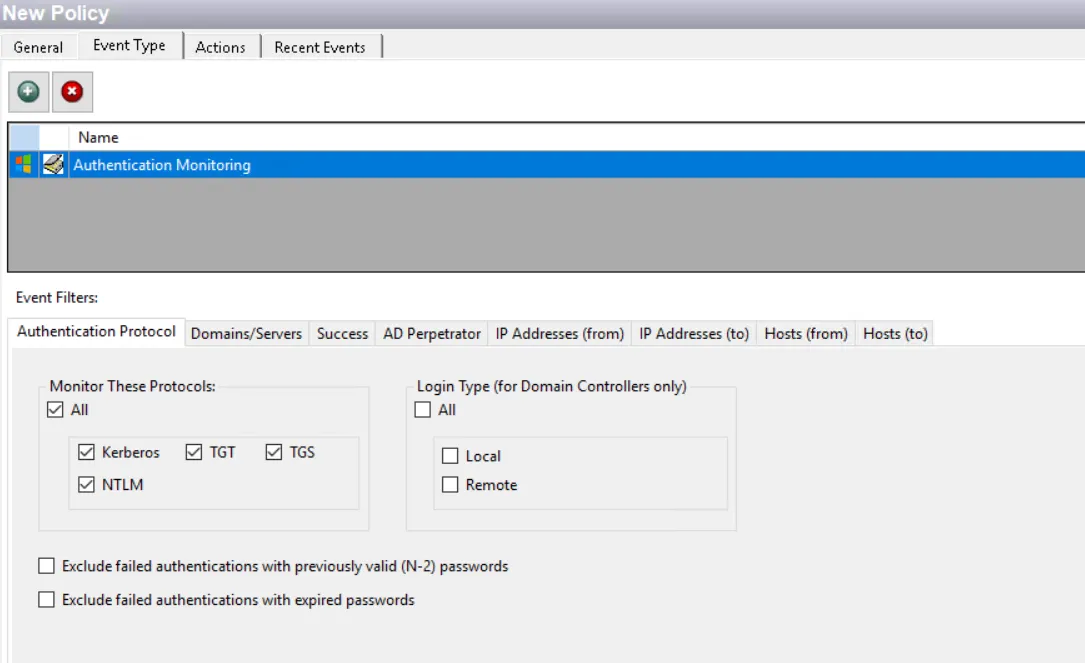
Task: Click the book icon beside Authentication Monitoring
Action: pyautogui.click(x=53, y=164)
